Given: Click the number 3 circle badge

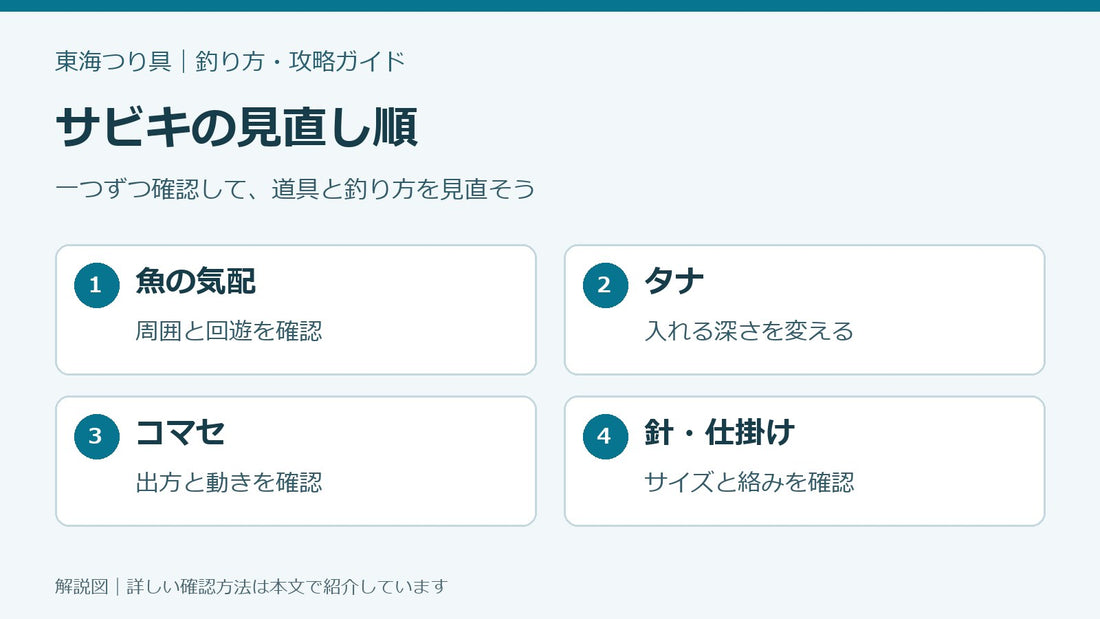Looking at the screenshot, I should 97,437.
